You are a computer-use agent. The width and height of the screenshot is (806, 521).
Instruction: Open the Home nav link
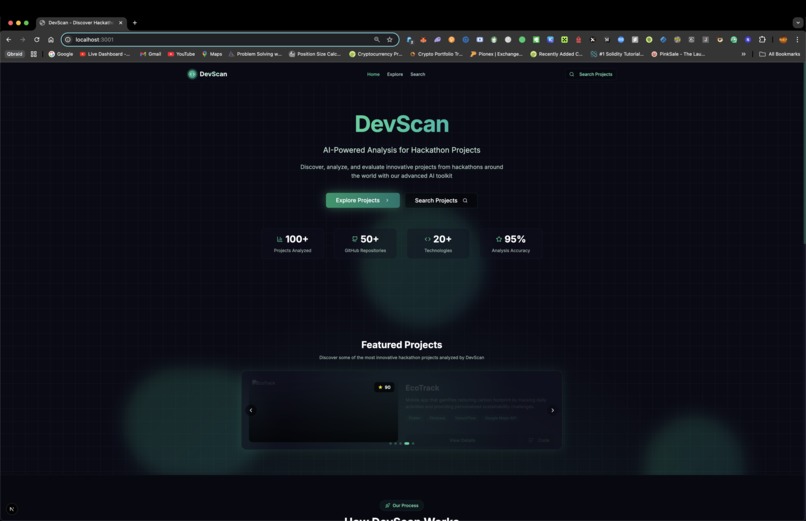(373, 75)
